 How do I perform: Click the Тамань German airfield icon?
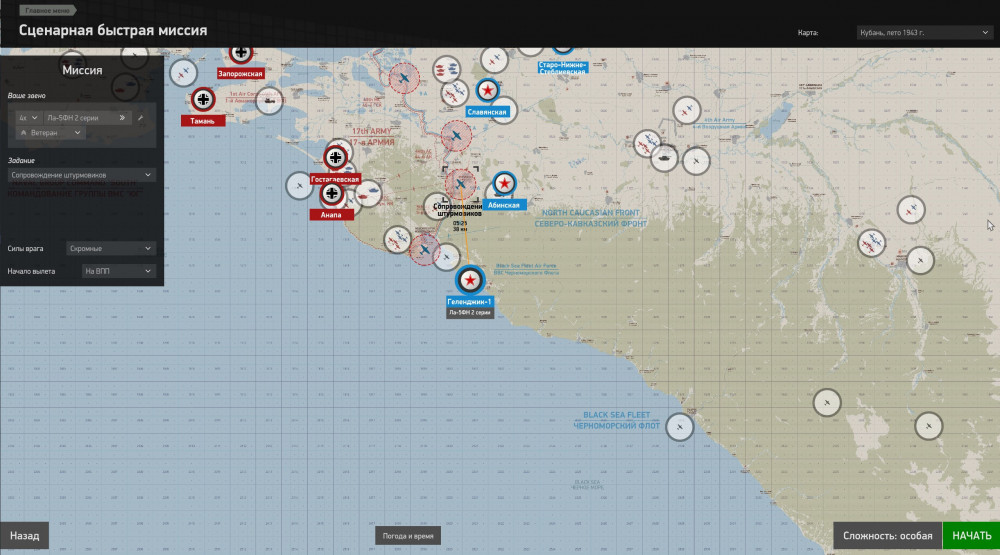[203, 100]
